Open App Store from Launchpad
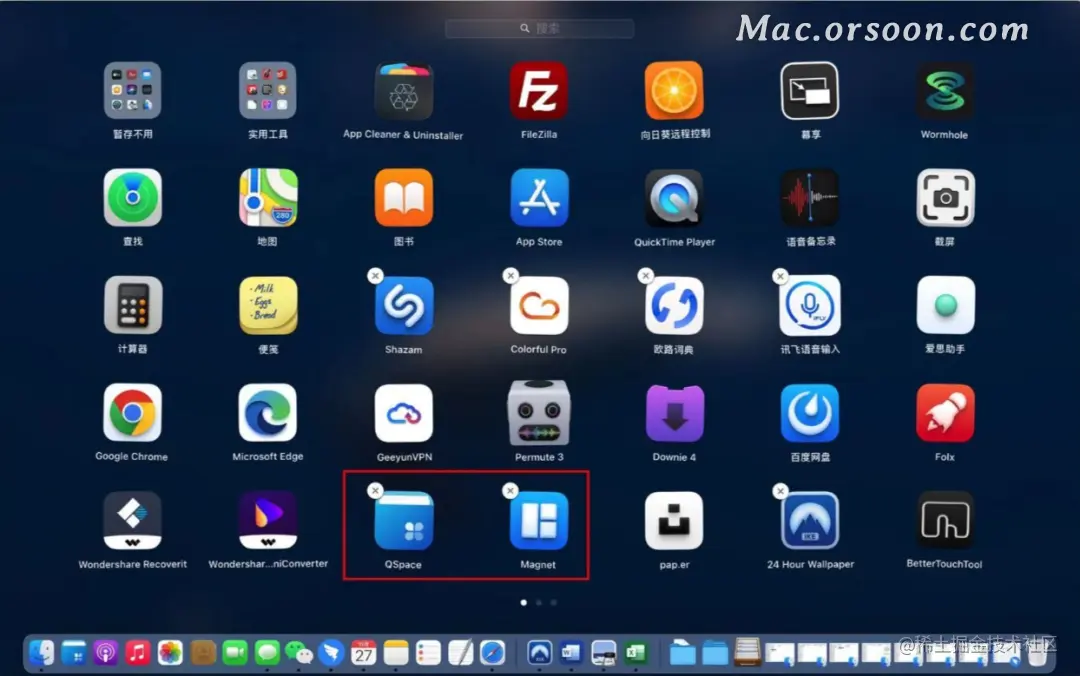The width and height of the screenshot is (1080, 676). click(539, 198)
